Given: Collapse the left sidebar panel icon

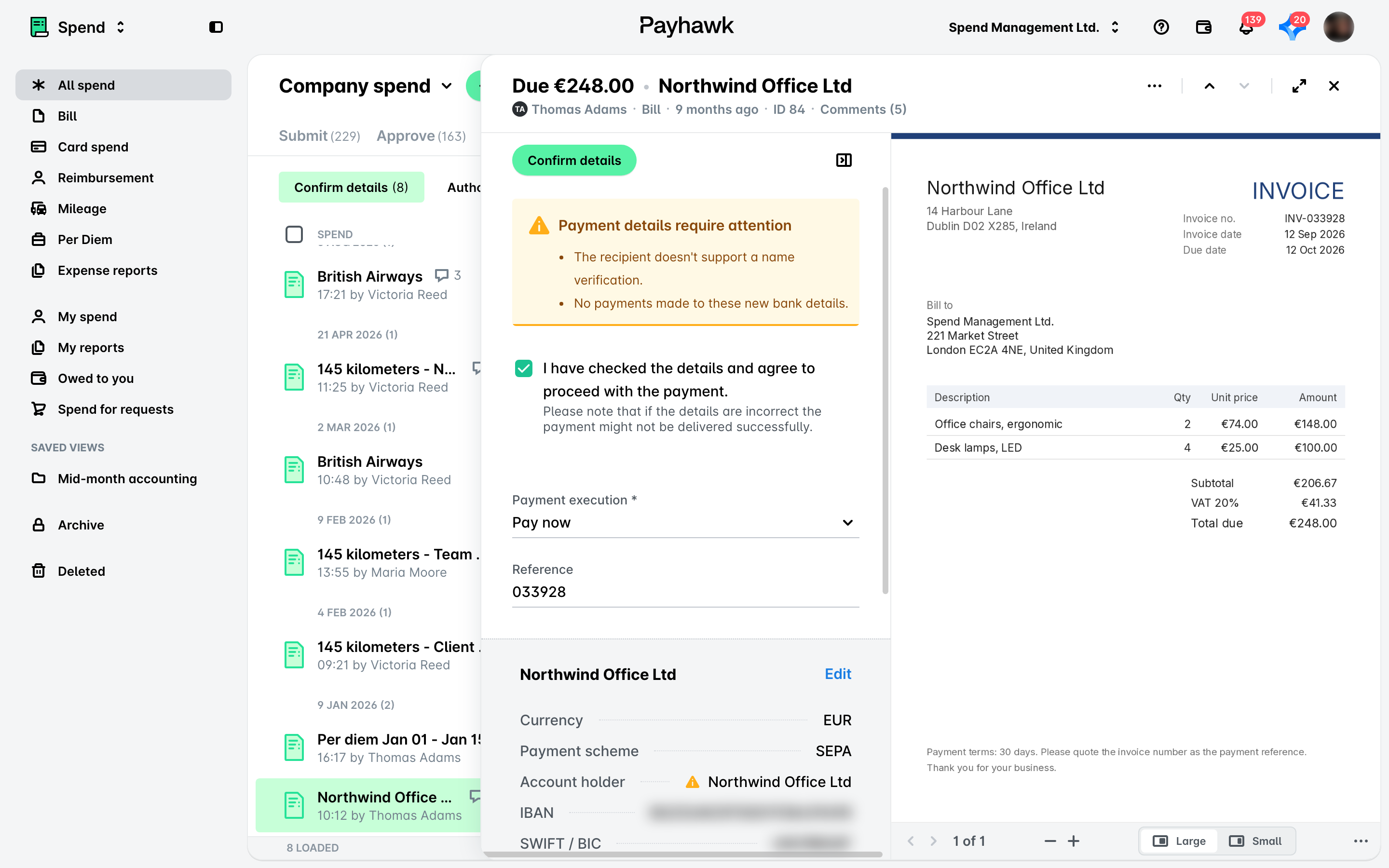Looking at the screenshot, I should click(x=216, y=27).
